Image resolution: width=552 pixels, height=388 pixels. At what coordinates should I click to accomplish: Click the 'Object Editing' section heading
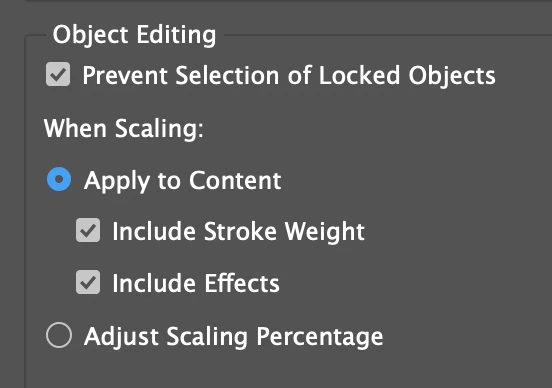pyautogui.click(x=134, y=35)
